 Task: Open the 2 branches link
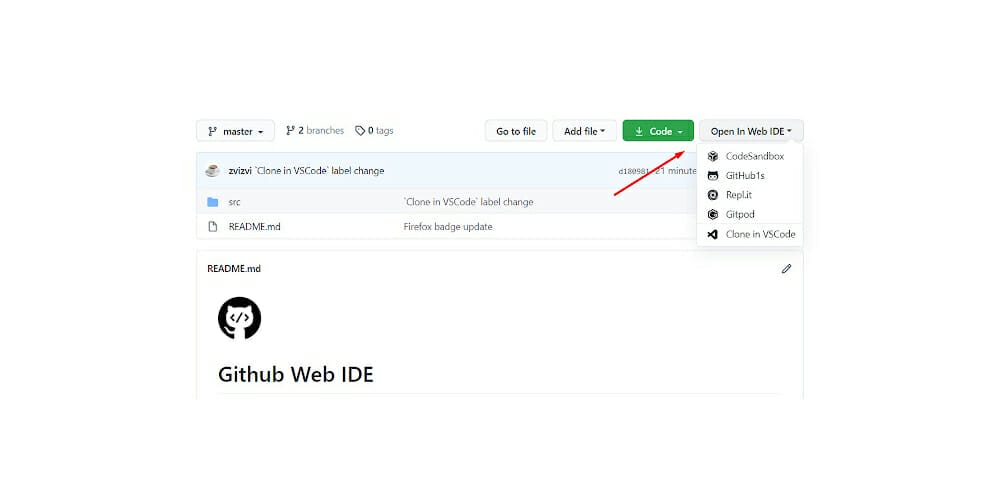pyautogui.click(x=315, y=131)
